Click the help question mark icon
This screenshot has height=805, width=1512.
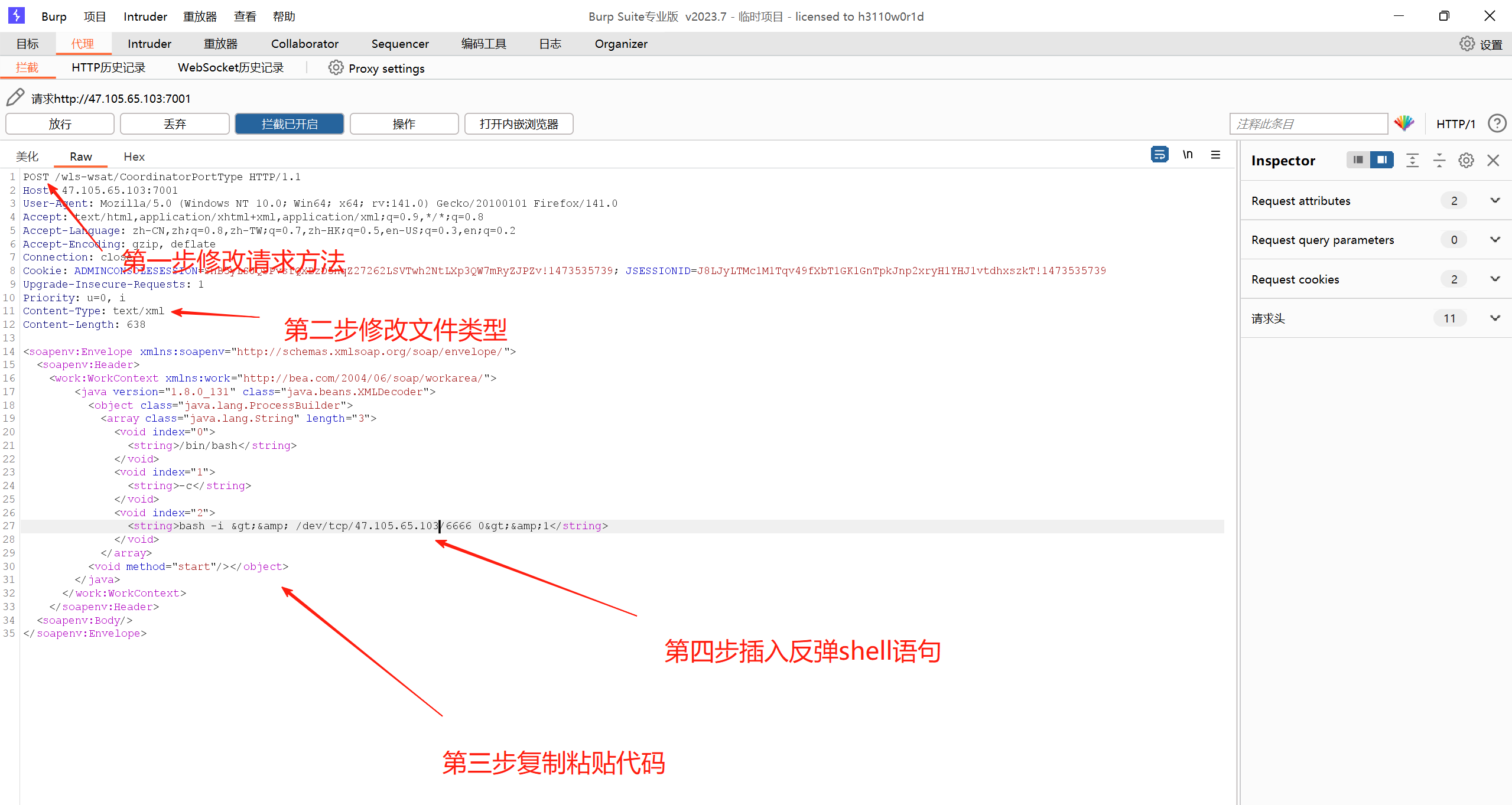coord(1497,123)
